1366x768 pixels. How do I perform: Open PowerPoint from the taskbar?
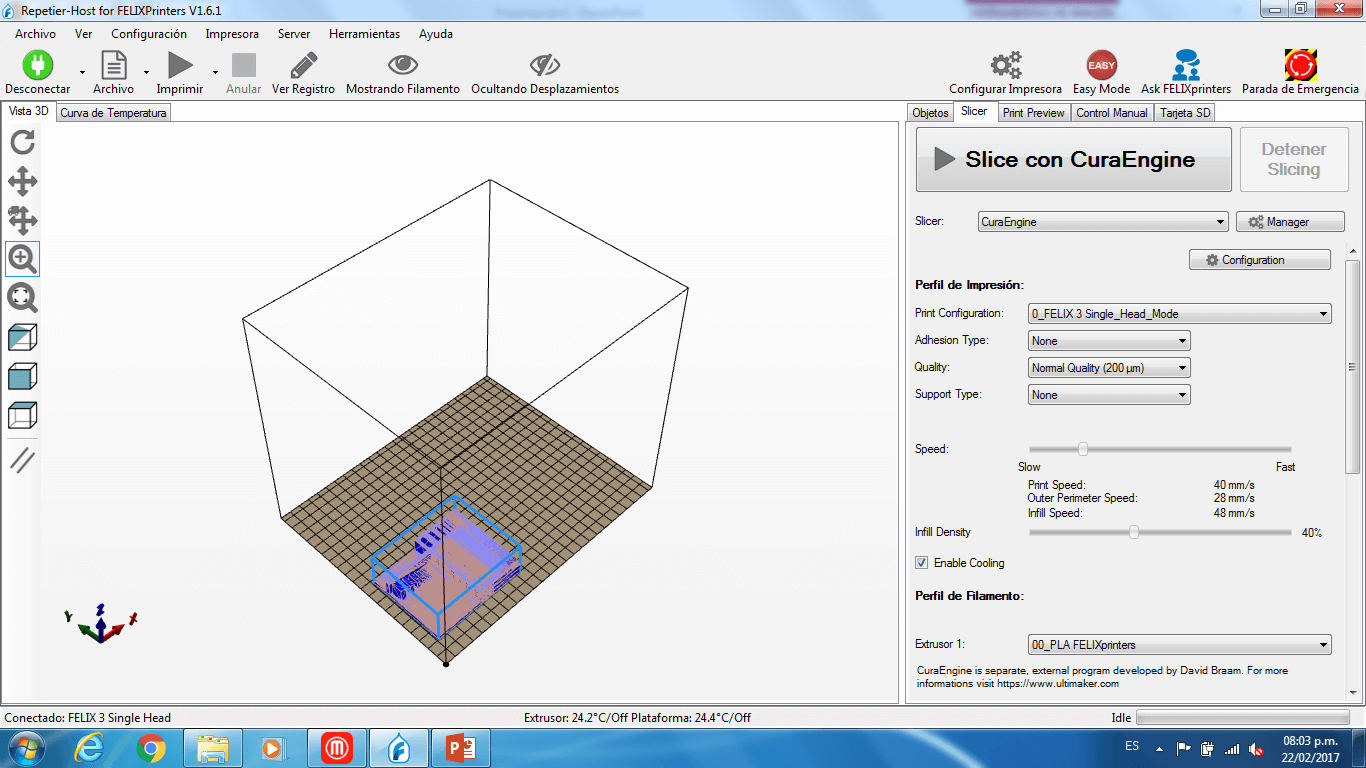tap(461, 747)
